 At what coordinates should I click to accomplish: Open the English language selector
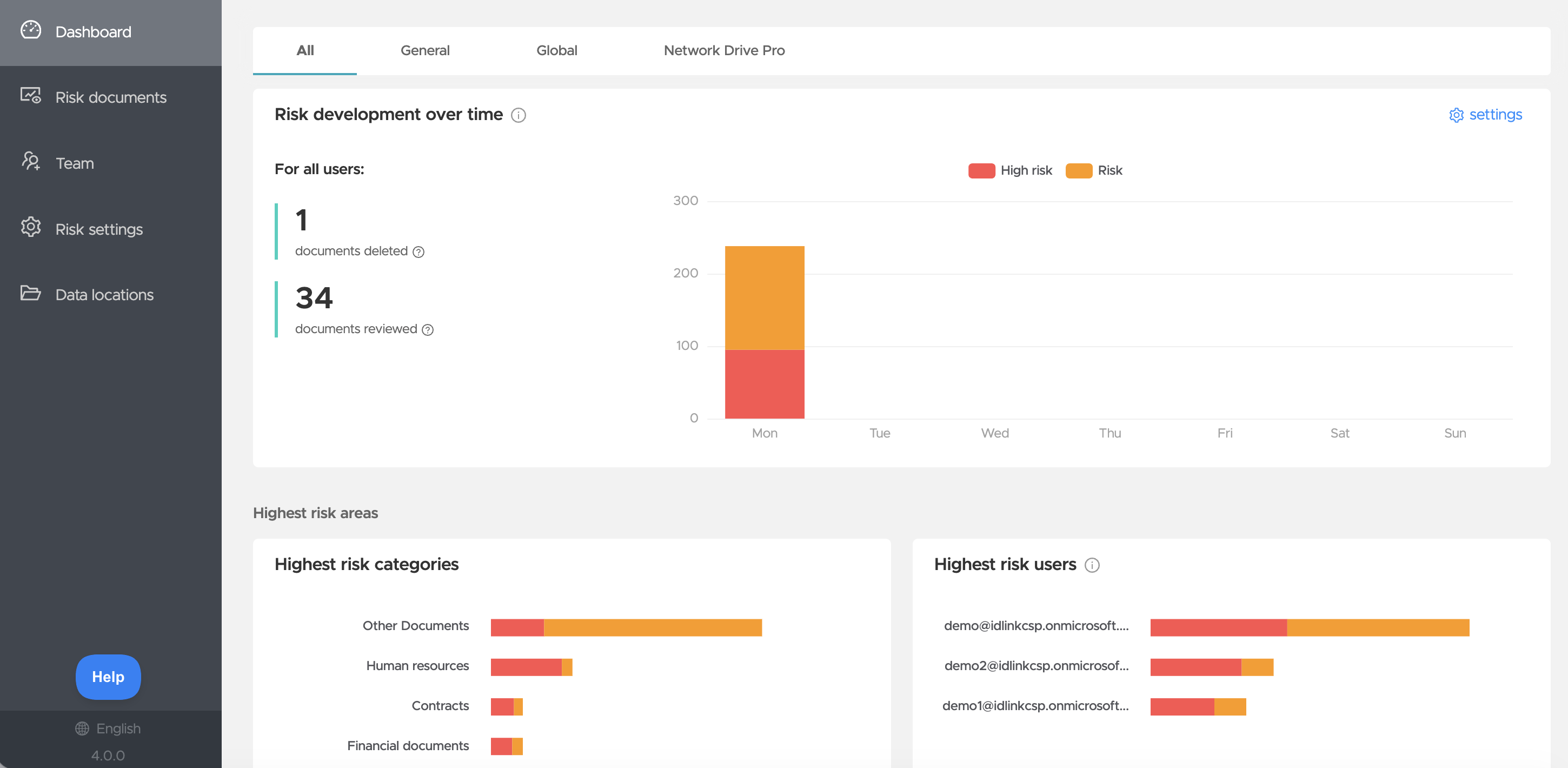coord(108,729)
